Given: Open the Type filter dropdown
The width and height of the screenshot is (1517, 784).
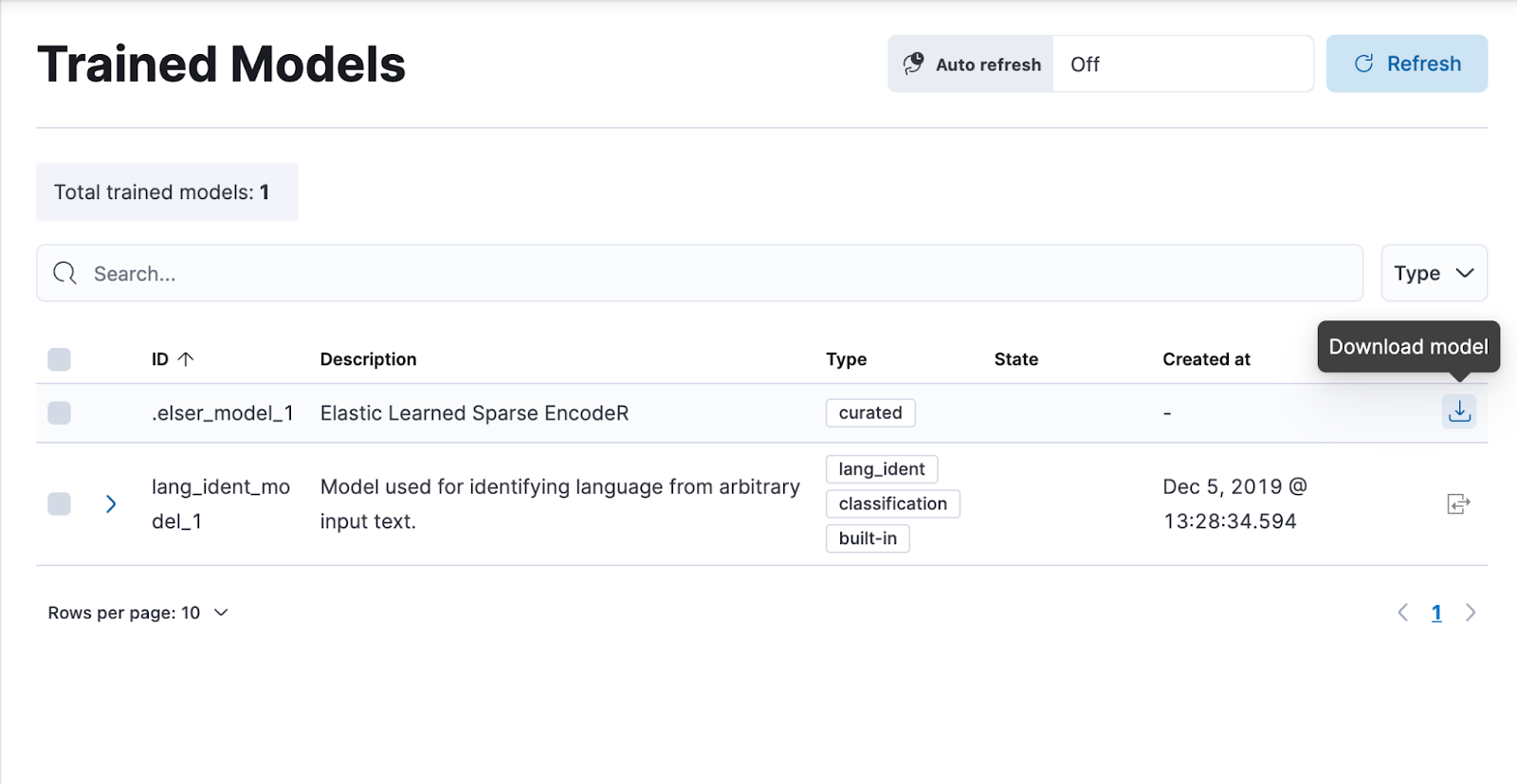Looking at the screenshot, I should 1434,273.
